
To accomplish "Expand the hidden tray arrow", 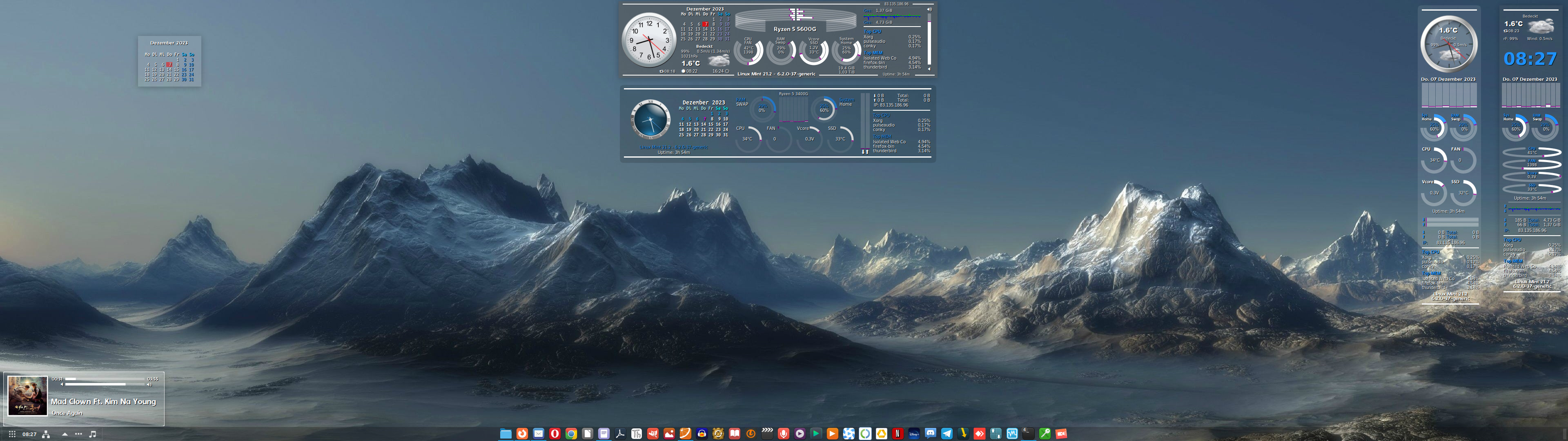I will [65, 434].
